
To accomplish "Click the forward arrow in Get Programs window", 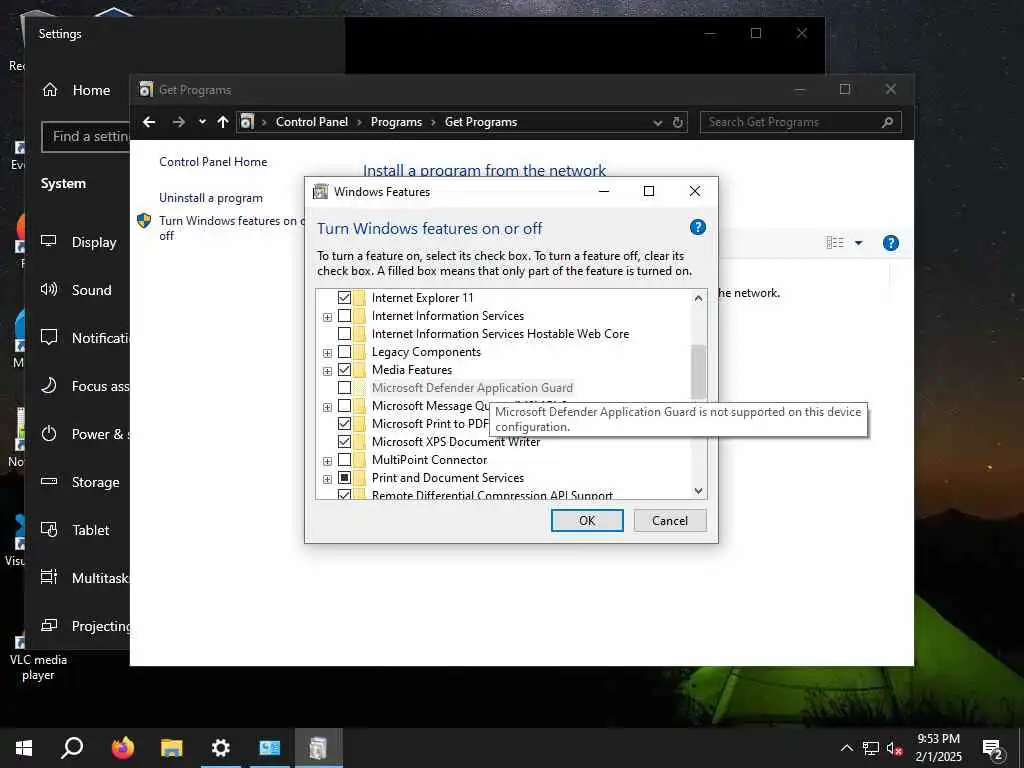I will (178, 122).
